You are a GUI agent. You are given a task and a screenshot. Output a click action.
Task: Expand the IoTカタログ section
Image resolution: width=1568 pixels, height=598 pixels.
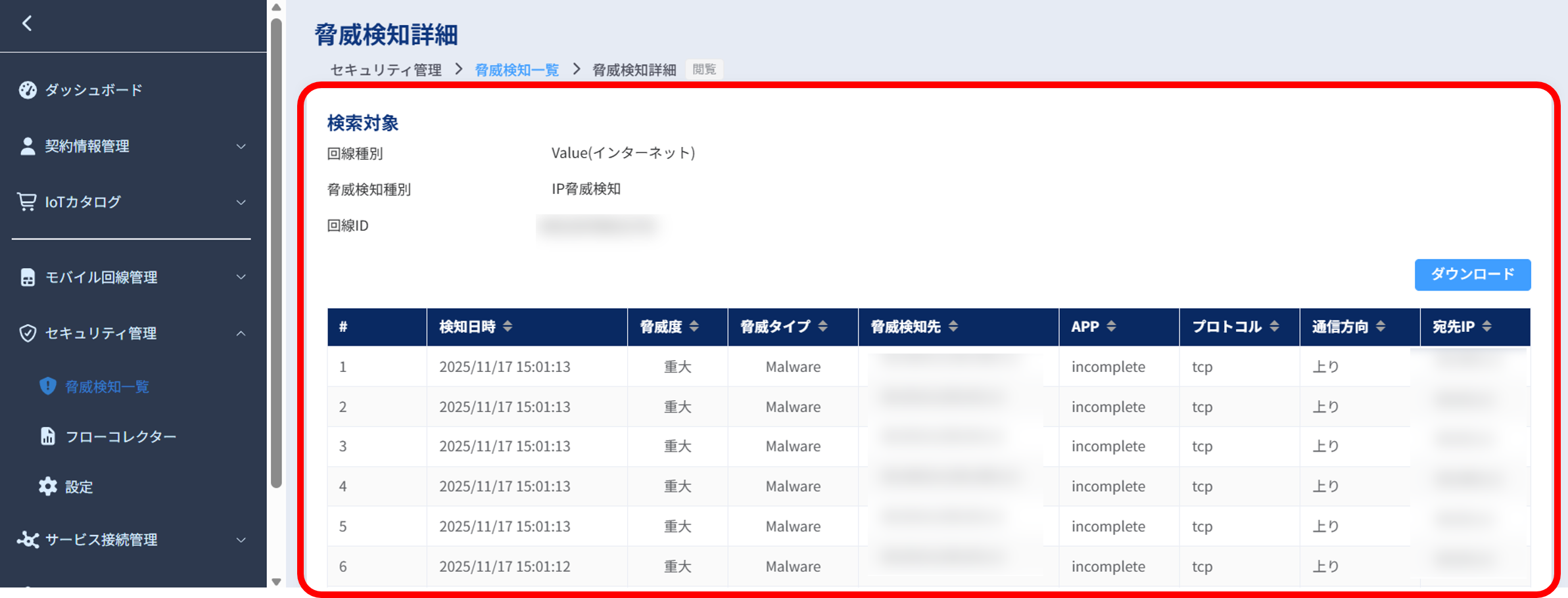point(242,202)
